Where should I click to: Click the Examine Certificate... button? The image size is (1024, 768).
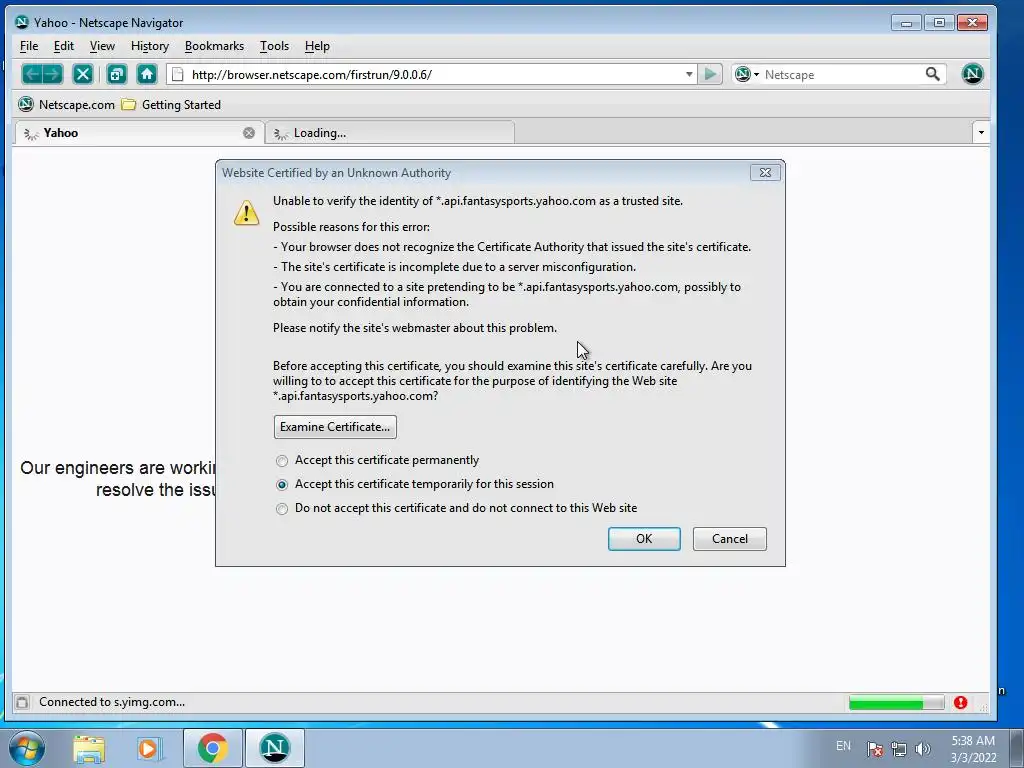[x=335, y=427]
